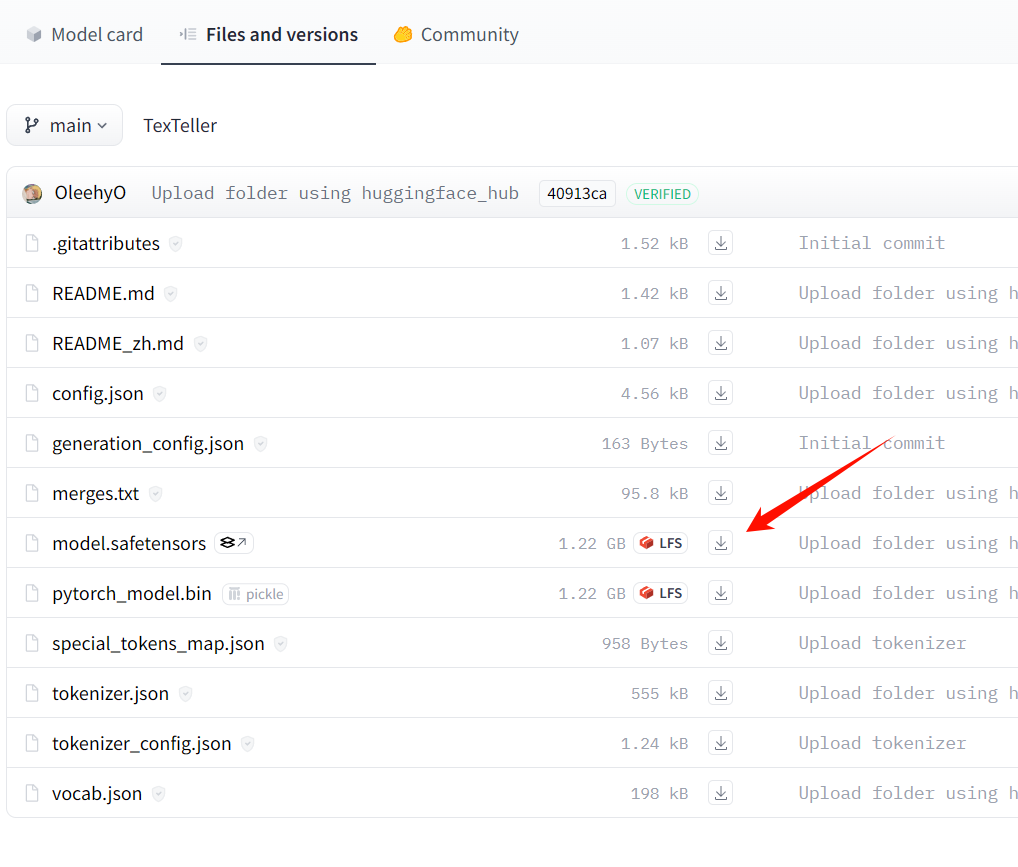Click the LFS badge on pytorch_model.bin row
This screenshot has width=1018, height=867.
pyautogui.click(x=661, y=593)
